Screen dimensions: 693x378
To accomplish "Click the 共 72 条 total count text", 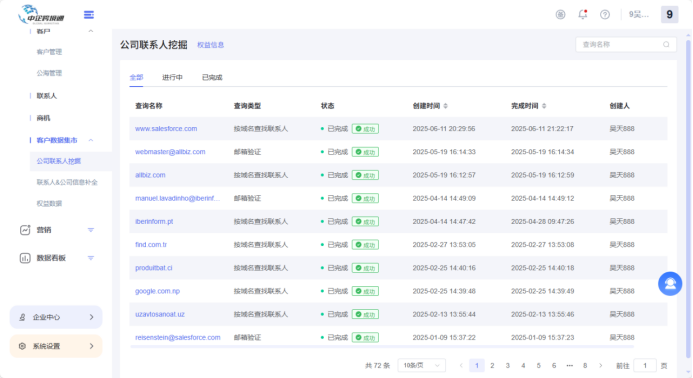I will pos(377,365).
